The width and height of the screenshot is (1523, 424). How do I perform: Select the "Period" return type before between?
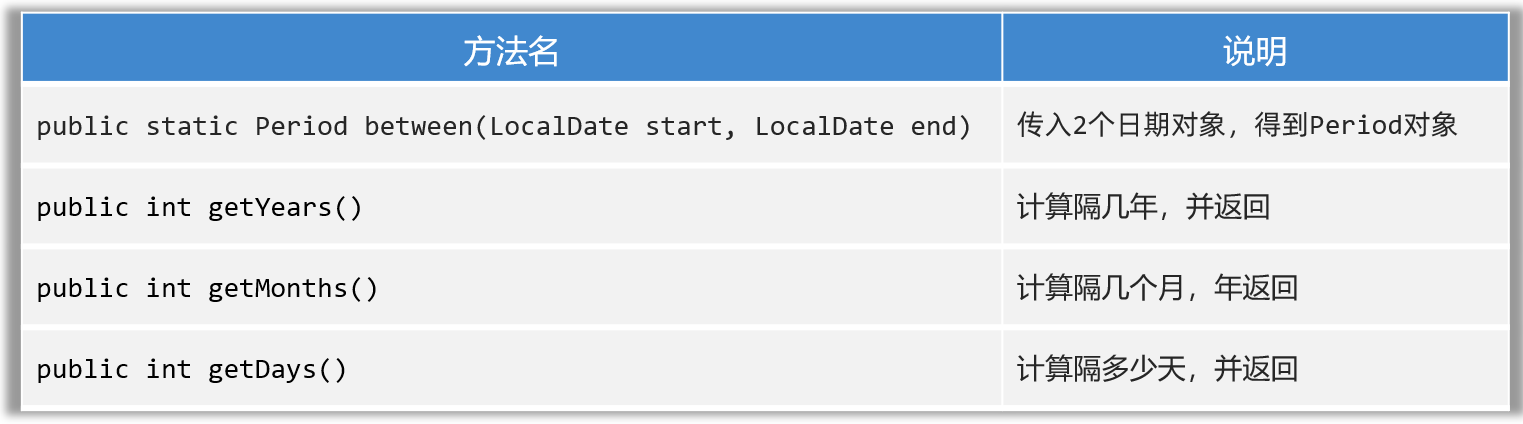pyautogui.click(x=301, y=127)
